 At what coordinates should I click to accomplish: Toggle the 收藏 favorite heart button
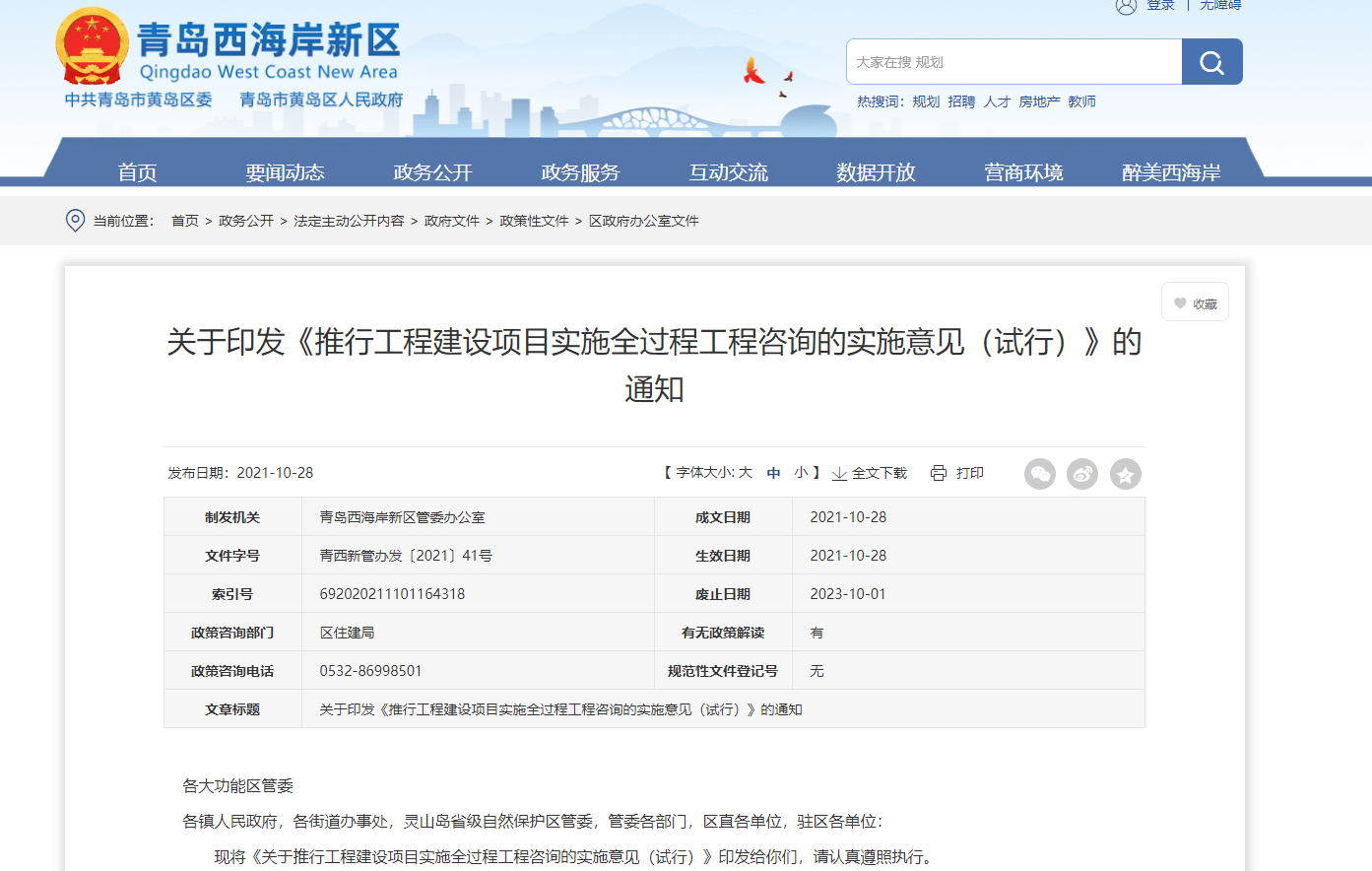click(x=1194, y=301)
